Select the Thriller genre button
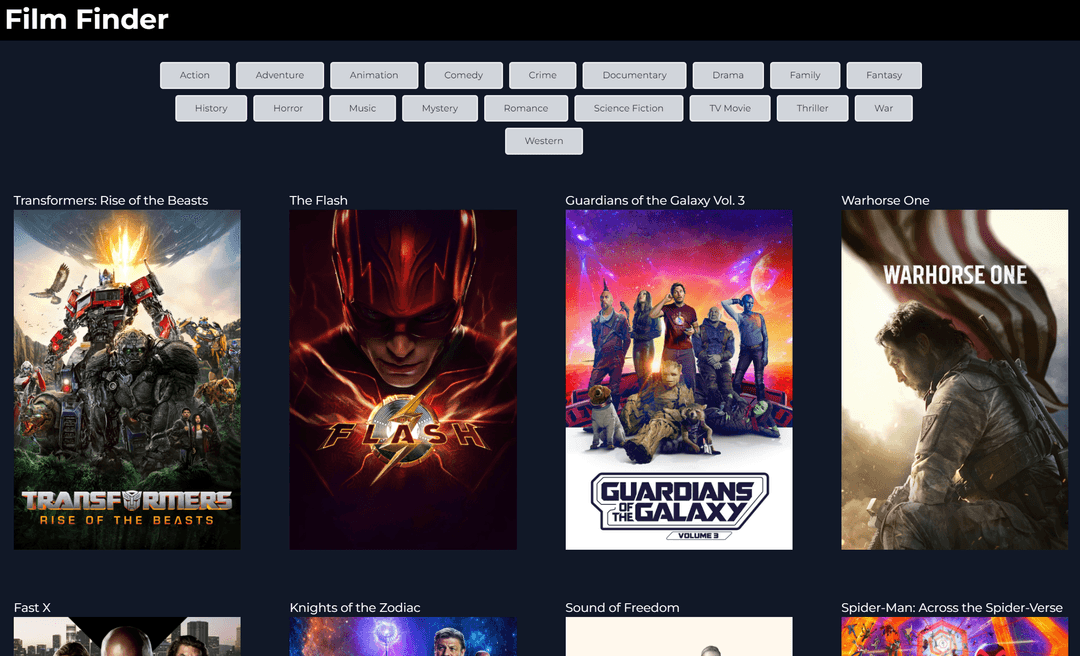The image size is (1080, 656). [x=813, y=108]
